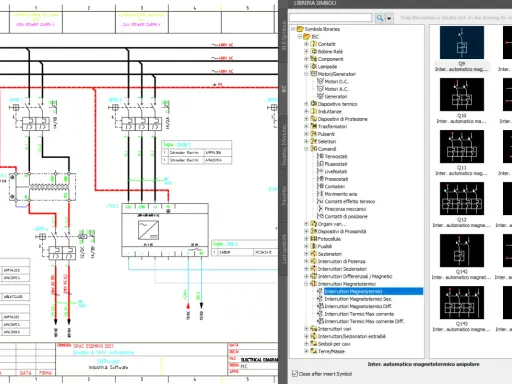Click the Pulsanti category icon
The image size is (512, 384).
(x=313, y=134)
